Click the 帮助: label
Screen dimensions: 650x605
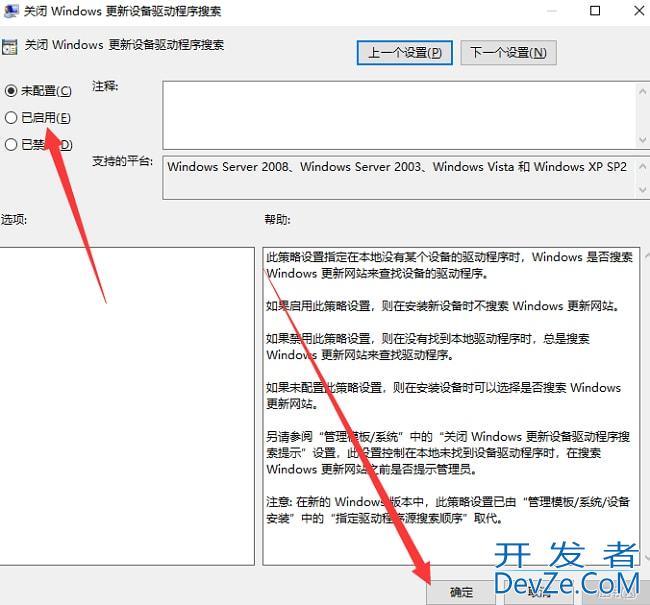coord(277,219)
